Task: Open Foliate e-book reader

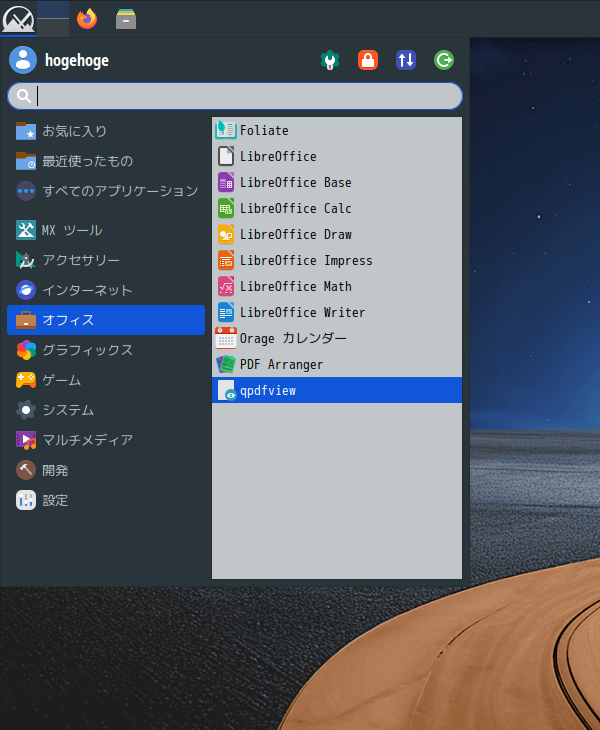Action: click(x=263, y=130)
